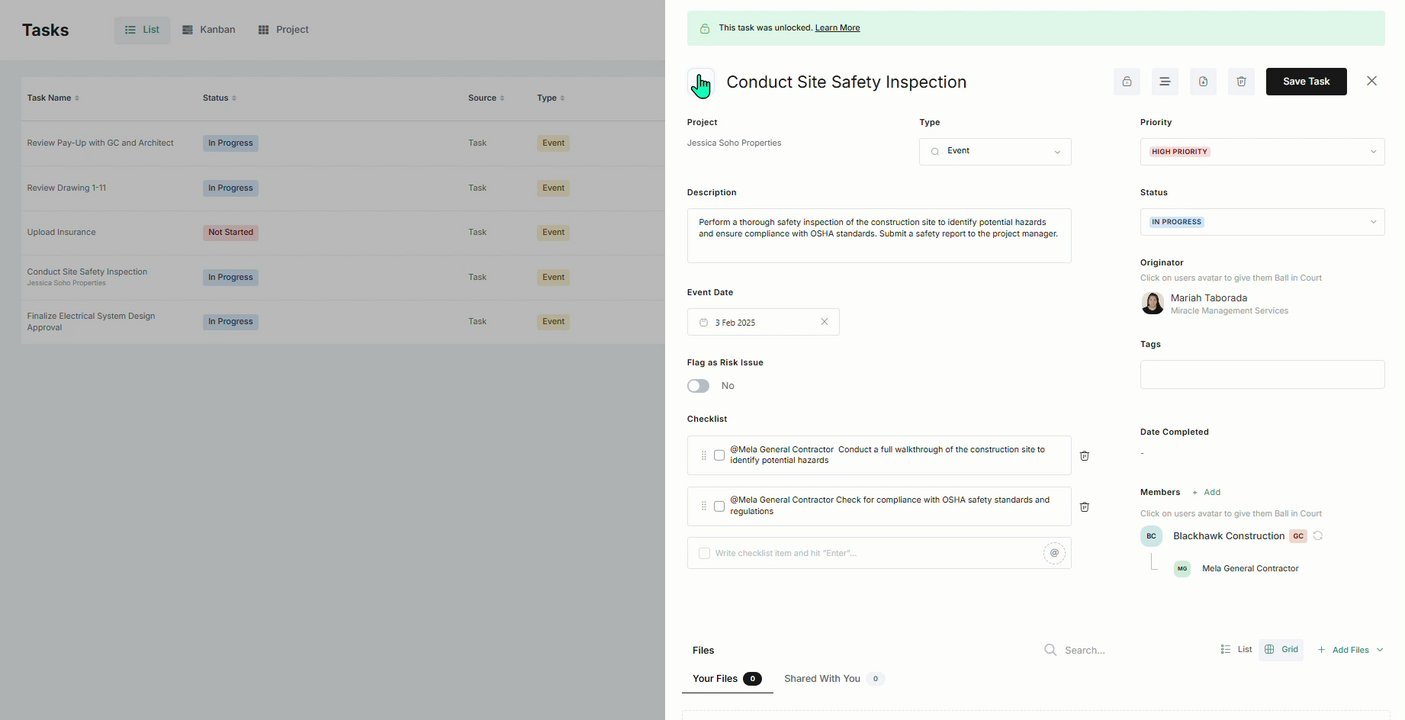Clear the Event Date with the X icon
The height and width of the screenshot is (720, 1405).
(824, 322)
